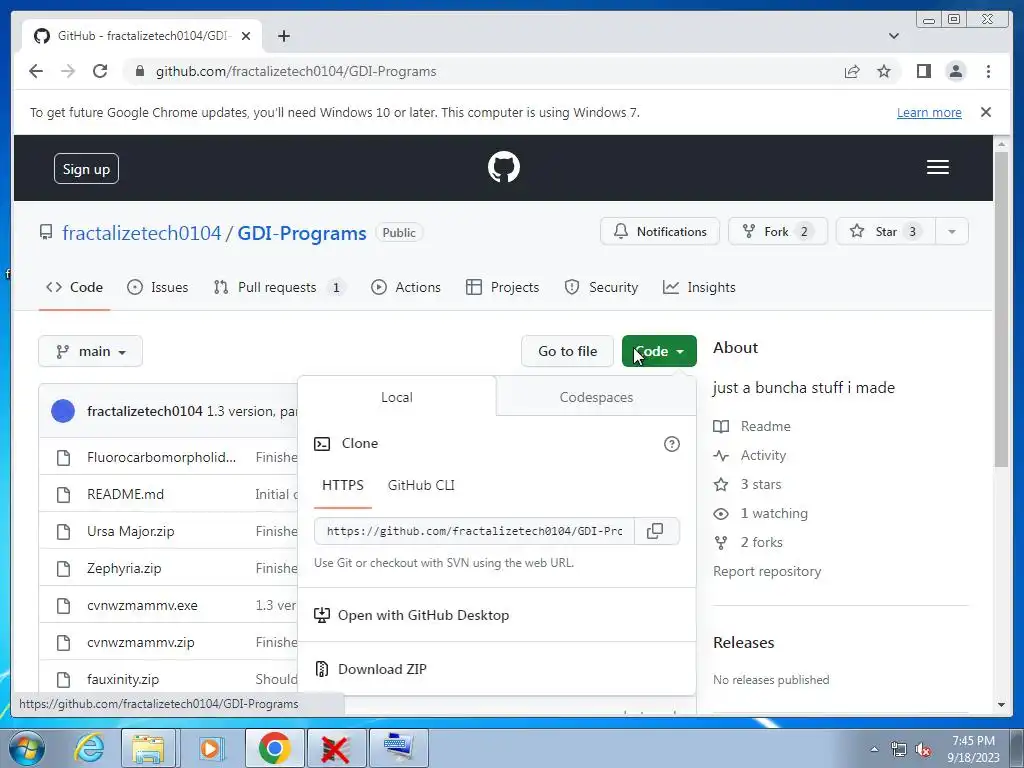
Task: Click the muted volume tray icon
Action: pyautogui.click(x=923, y=749)
